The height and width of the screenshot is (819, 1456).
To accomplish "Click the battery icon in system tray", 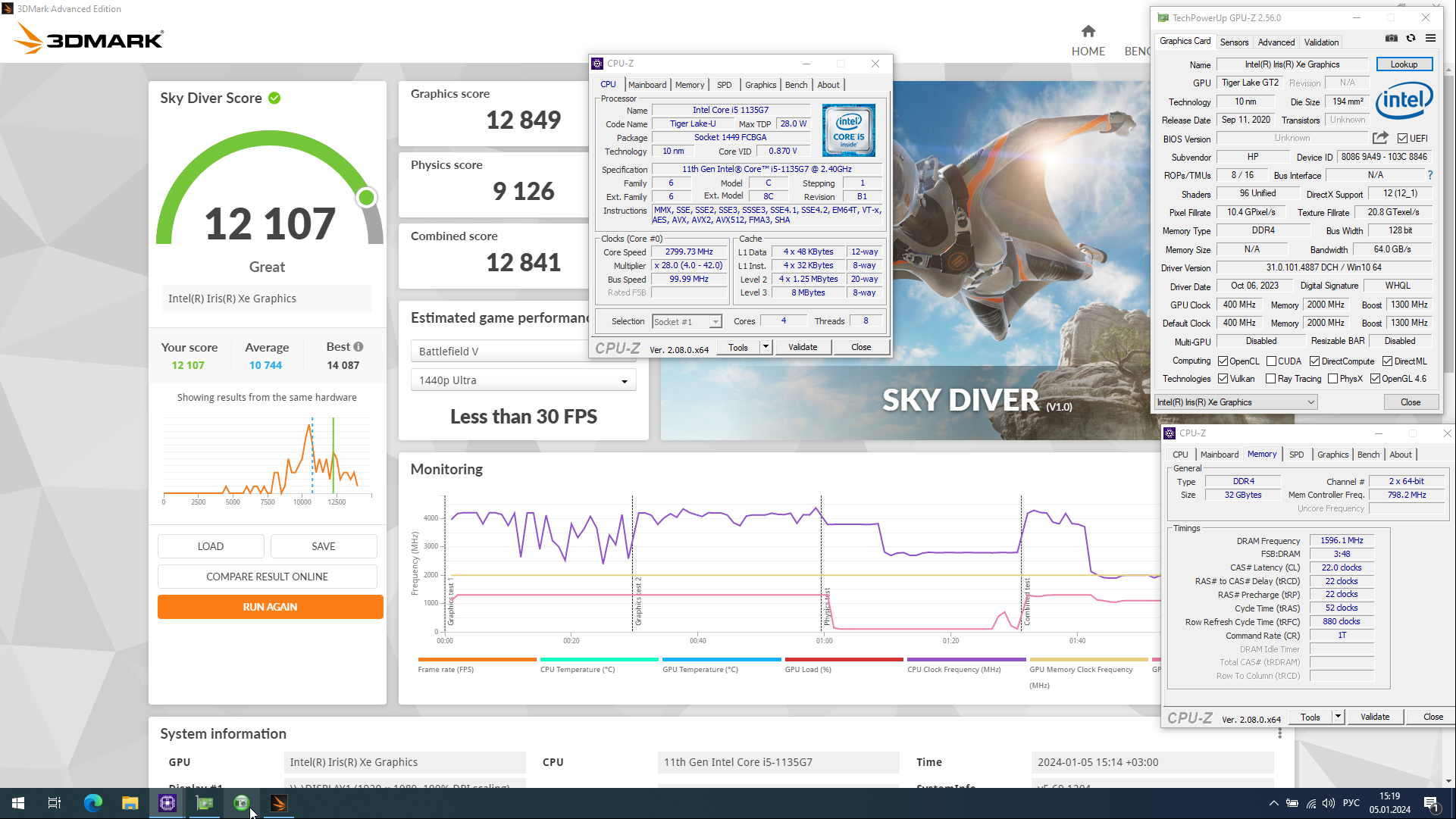I will pos(1292,803).
